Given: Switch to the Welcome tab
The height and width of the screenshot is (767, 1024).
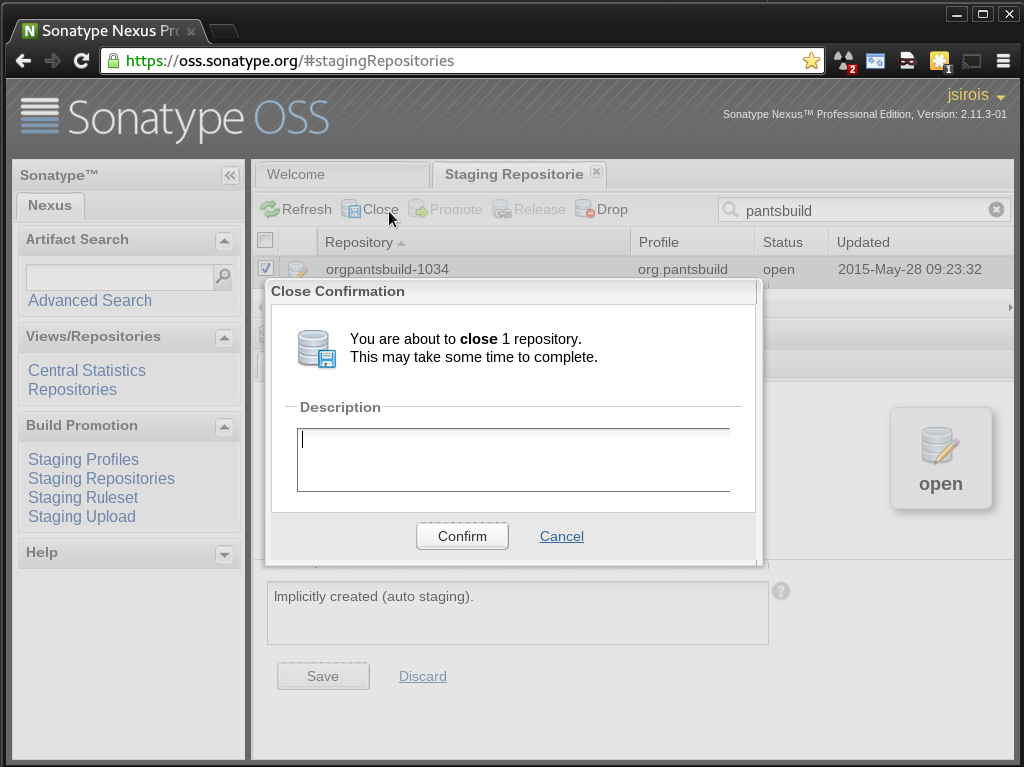Looking at the screenshot, I should pos(342,174).
